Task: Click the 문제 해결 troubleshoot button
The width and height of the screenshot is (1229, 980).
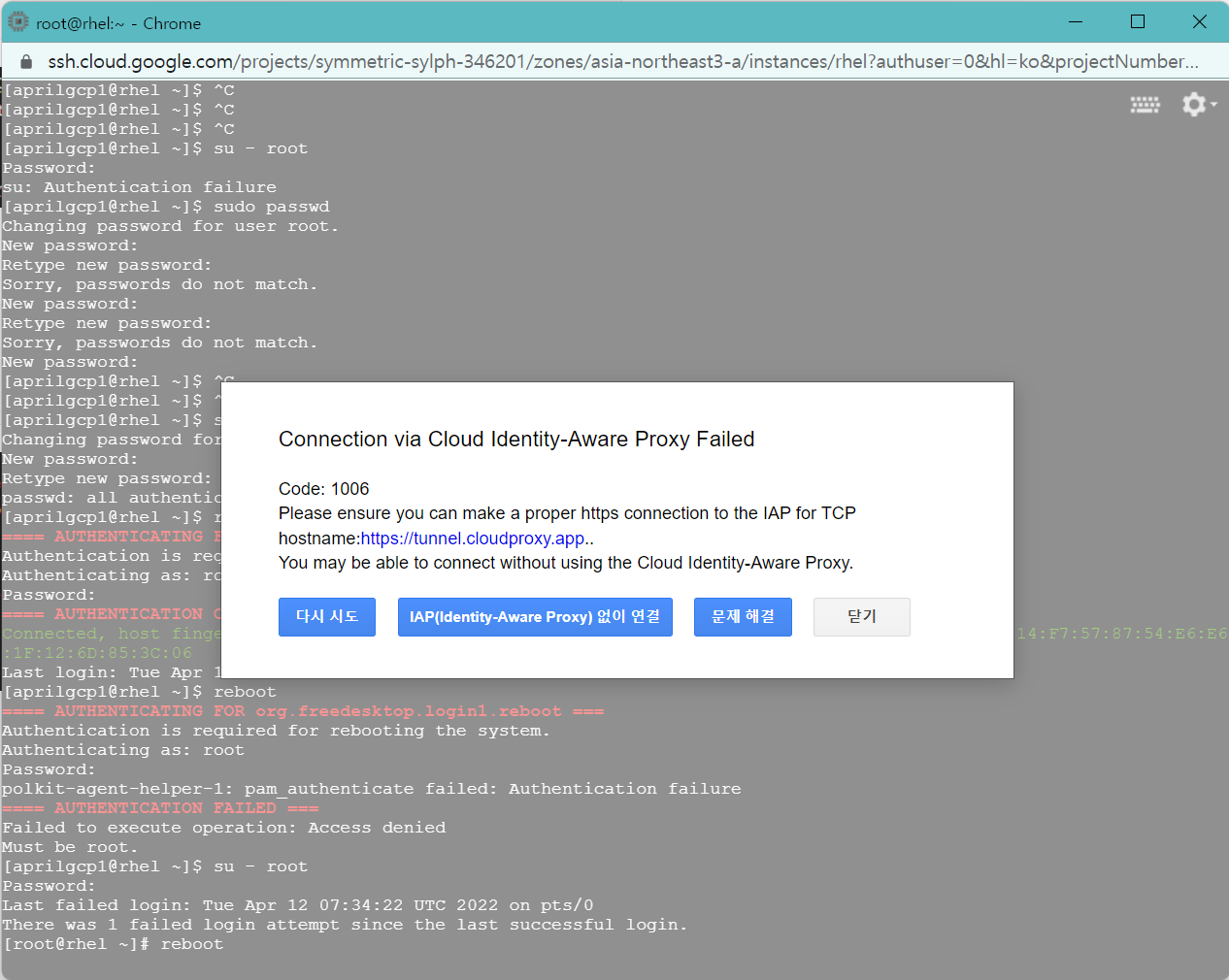Action: [x=743, y=617]
